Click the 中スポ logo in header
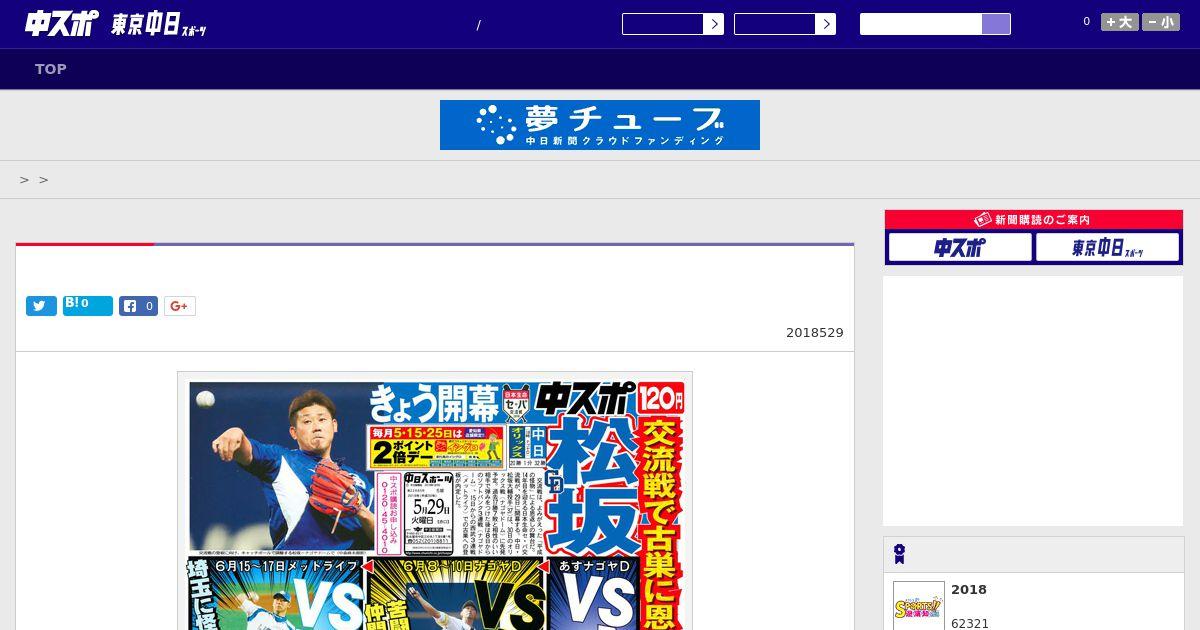This screenshot has width=1200, height=630. click(x=61, y=23)
